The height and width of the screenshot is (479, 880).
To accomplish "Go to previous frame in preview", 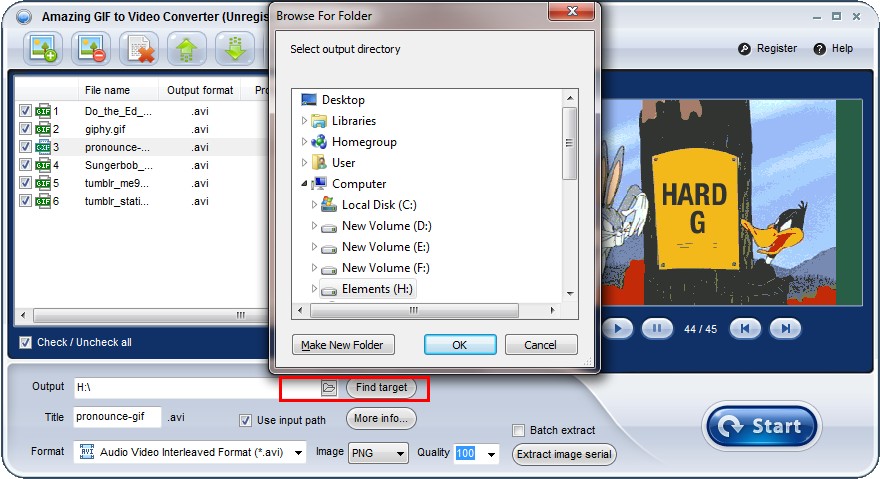I will [x=745, y=329].
